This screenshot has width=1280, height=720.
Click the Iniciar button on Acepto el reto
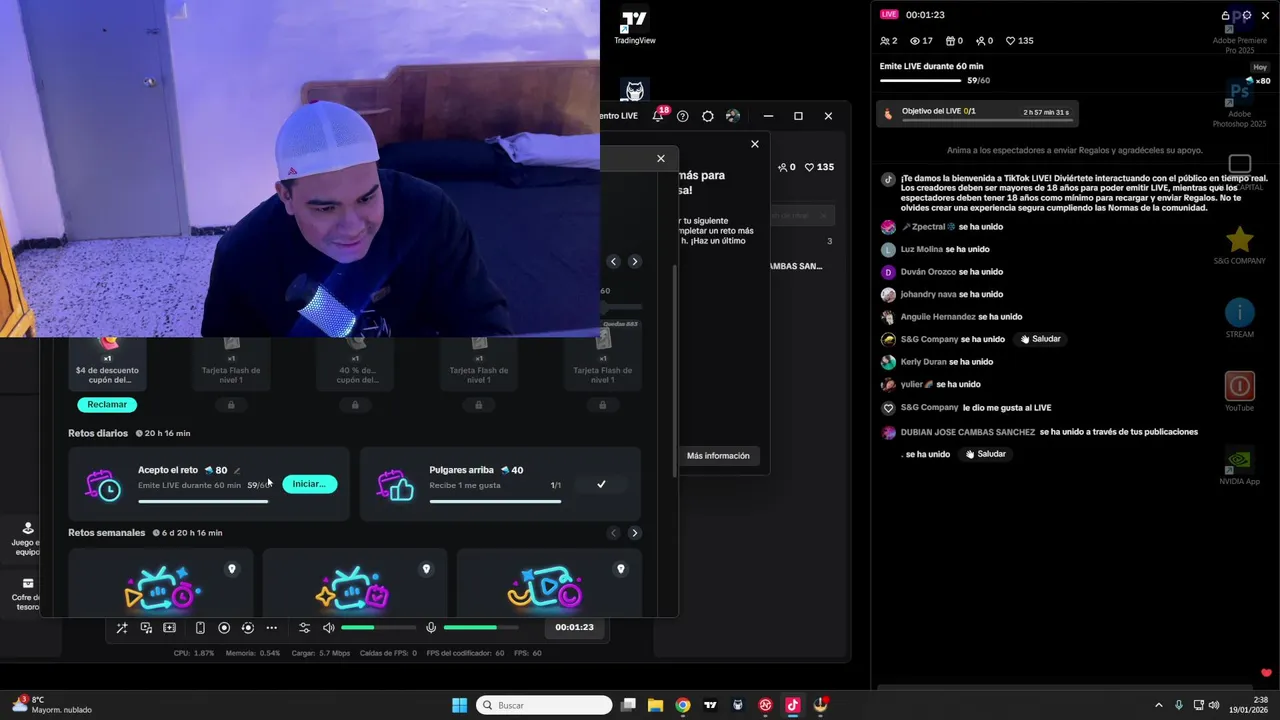click(309, 484)
